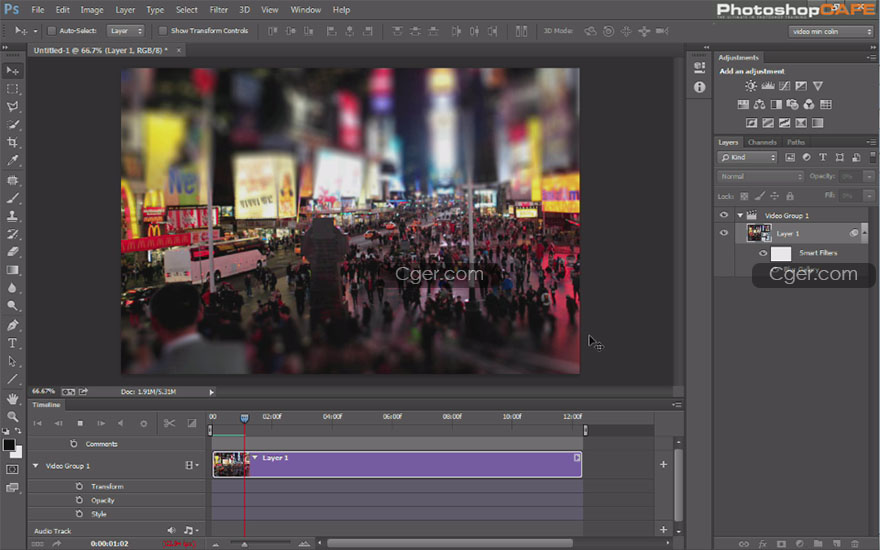Open the Window menu
Image resolution: width=880 pixels, height=550 pixels.
coord(305,10)
